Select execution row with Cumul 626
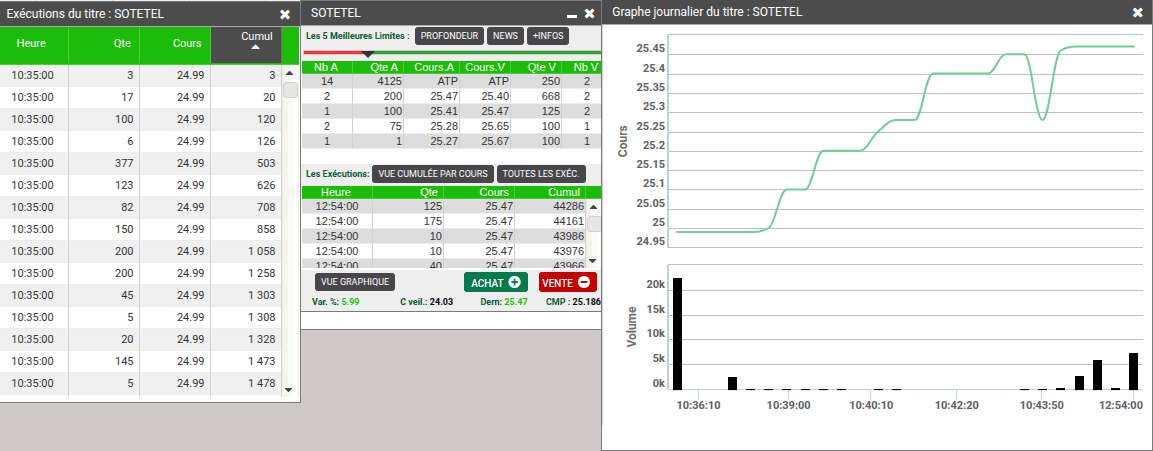 [140, 185]
